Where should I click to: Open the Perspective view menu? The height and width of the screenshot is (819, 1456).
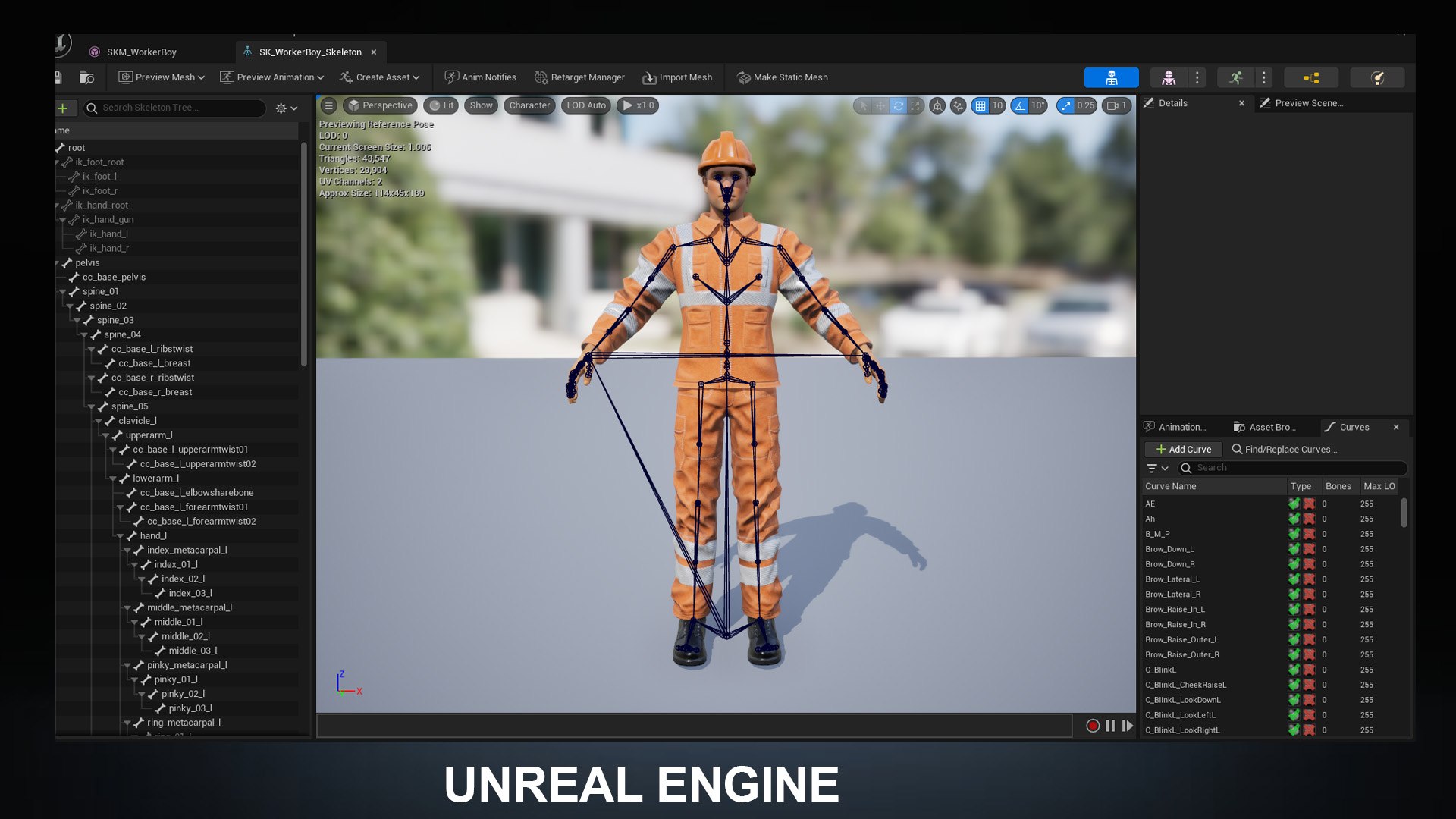coord(380,105)
